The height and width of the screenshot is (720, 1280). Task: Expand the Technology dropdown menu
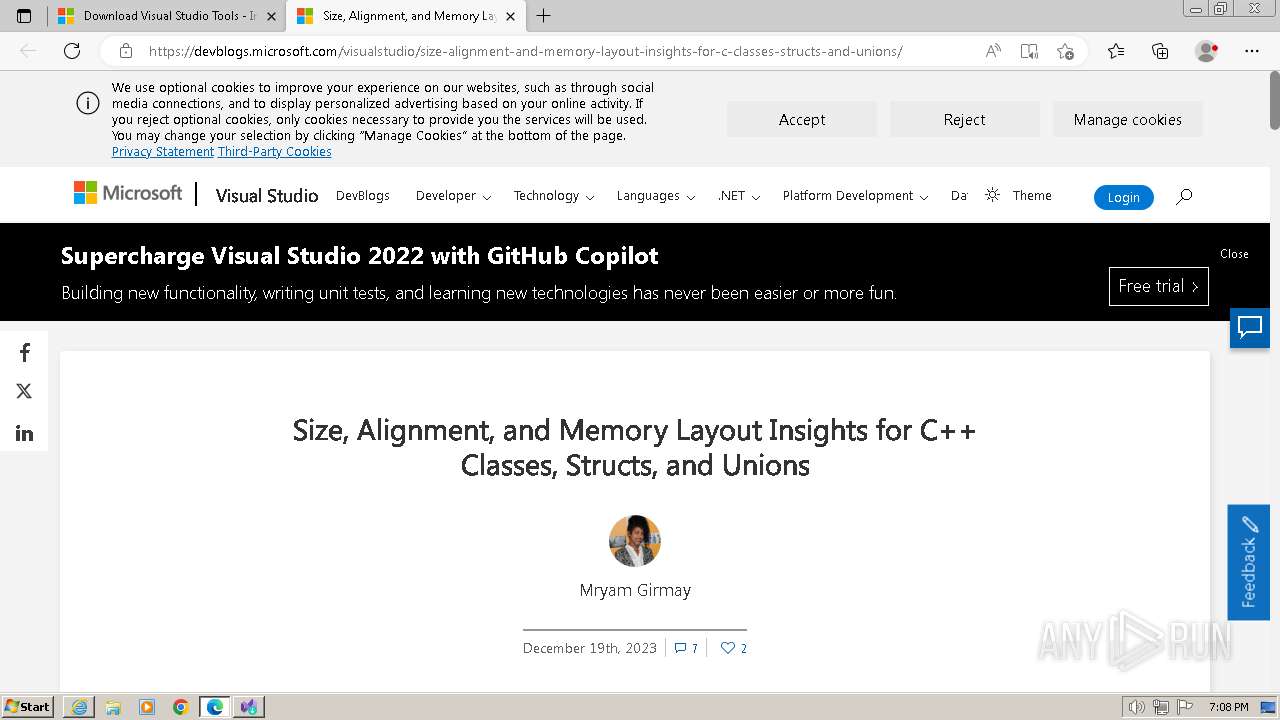[x=554, y=196]
